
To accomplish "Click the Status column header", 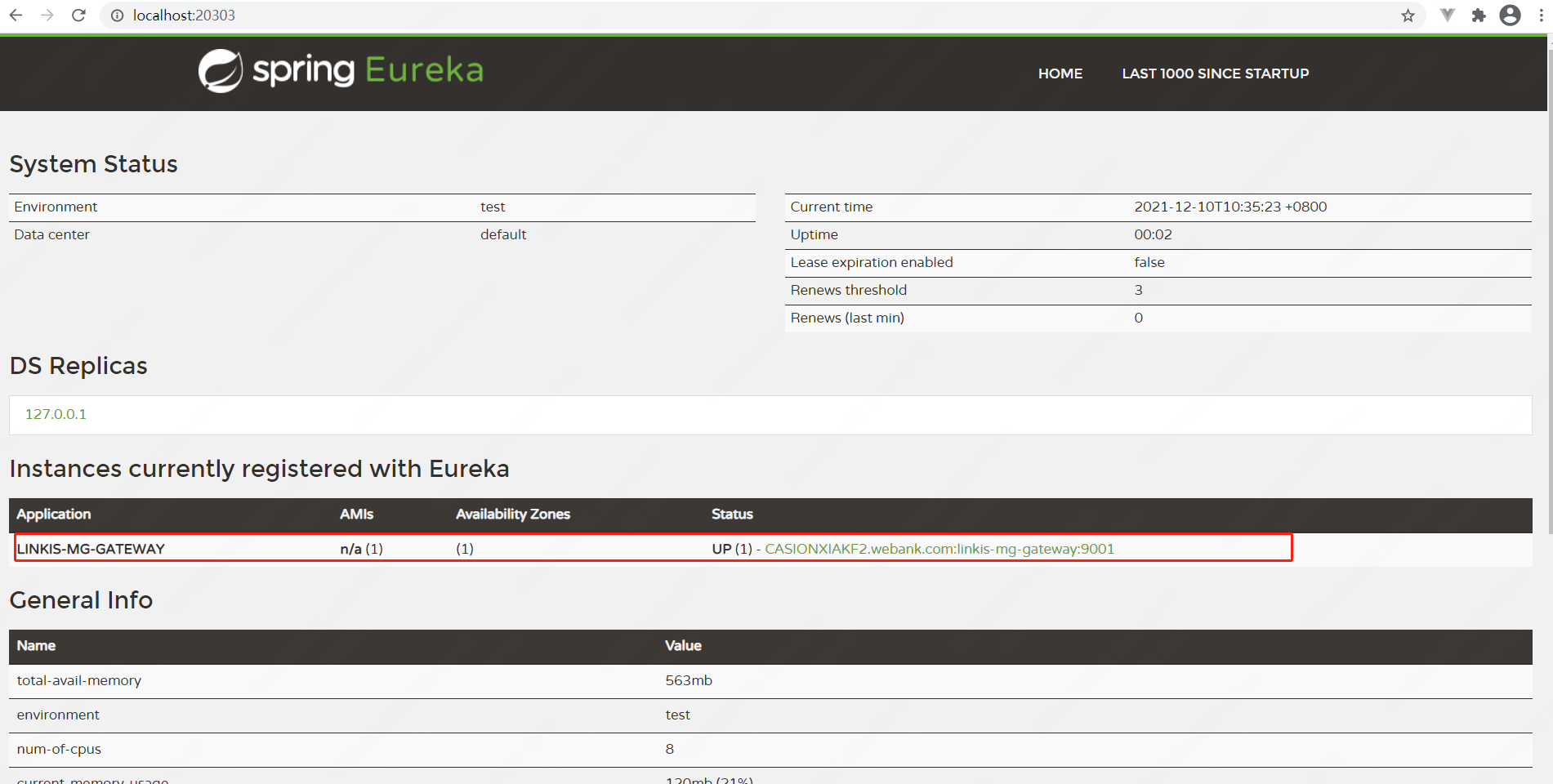I will 732,514.
